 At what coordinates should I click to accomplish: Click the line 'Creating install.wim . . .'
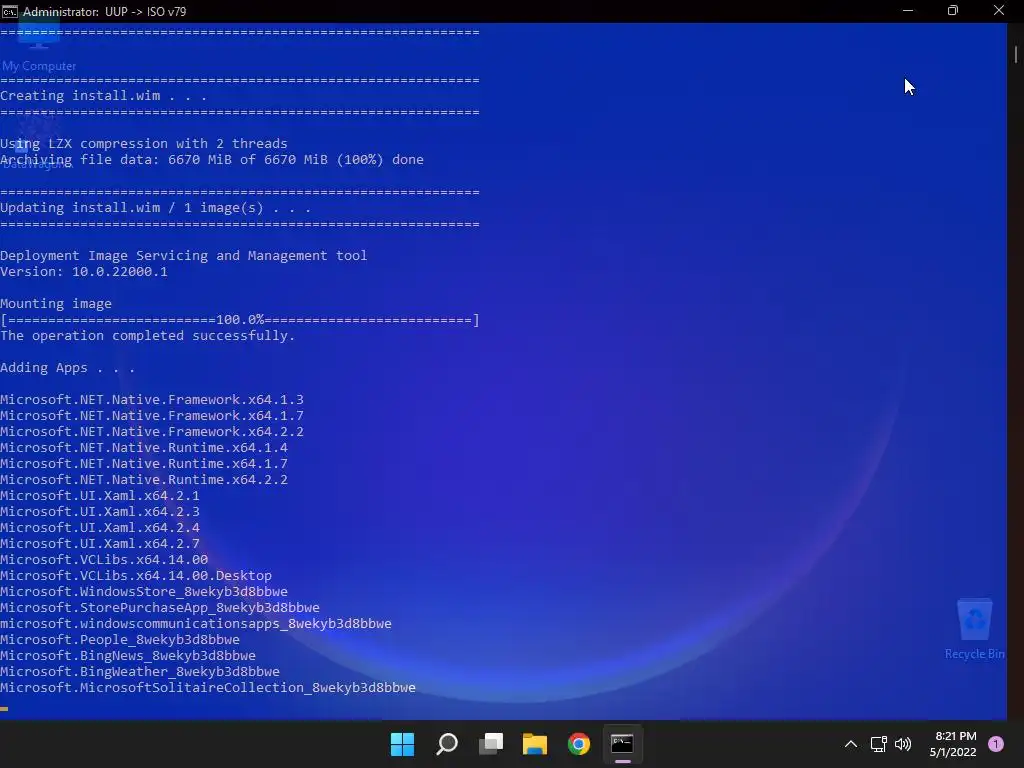104,96
